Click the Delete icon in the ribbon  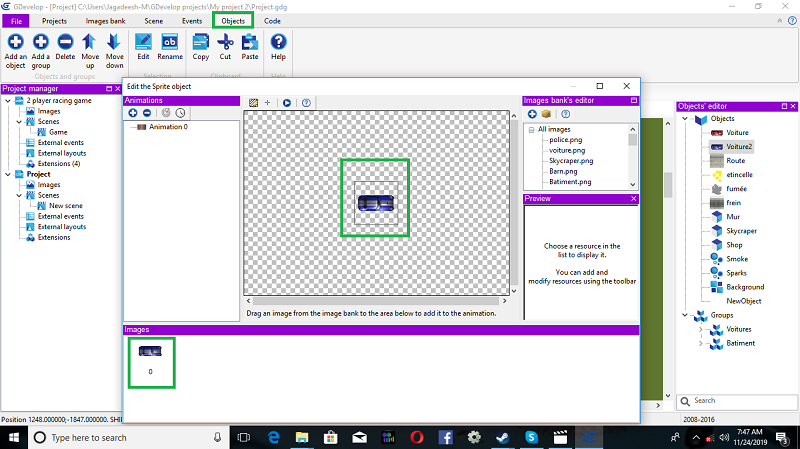65,42
